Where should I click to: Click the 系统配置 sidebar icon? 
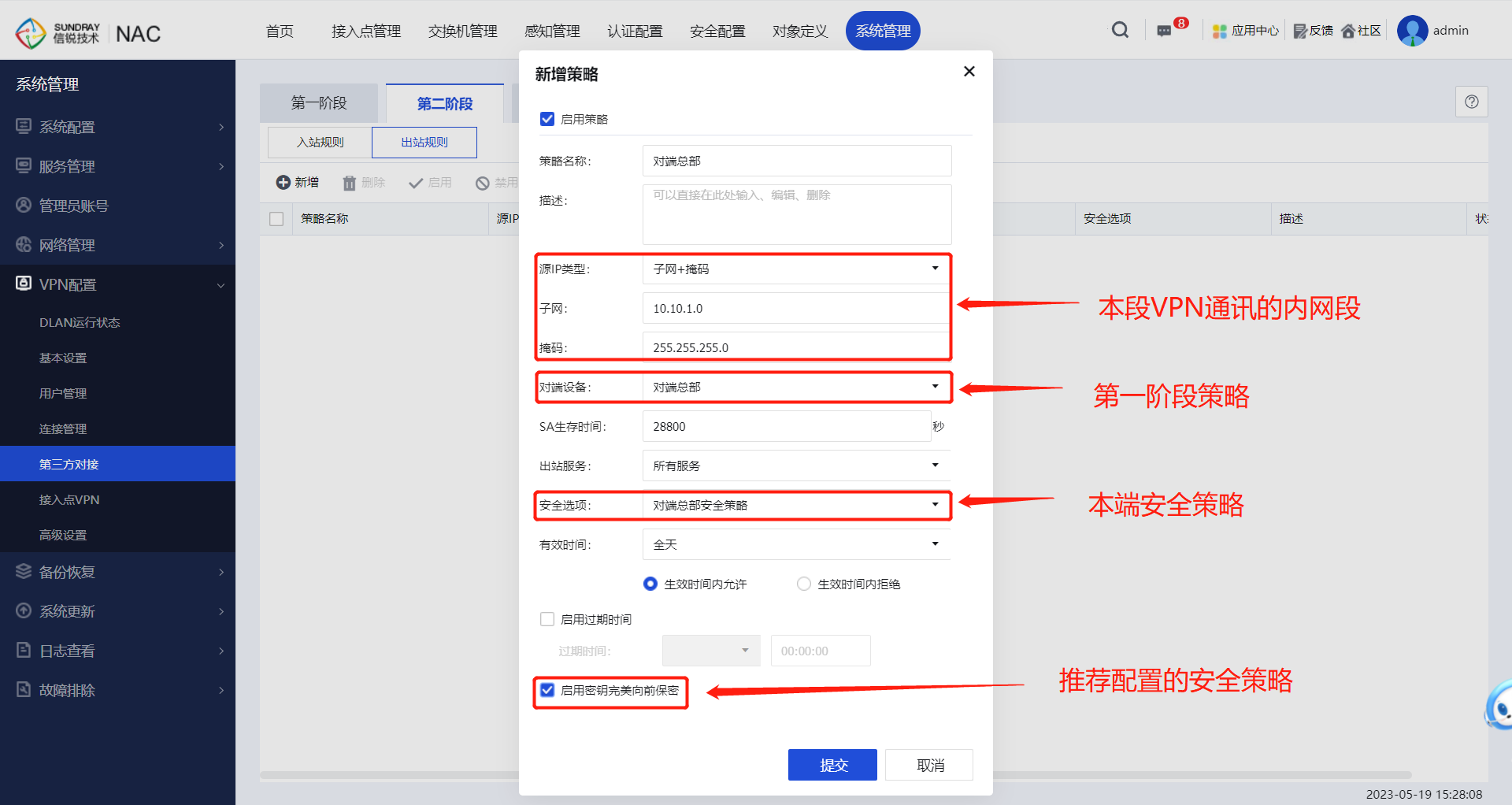(24, 126)
